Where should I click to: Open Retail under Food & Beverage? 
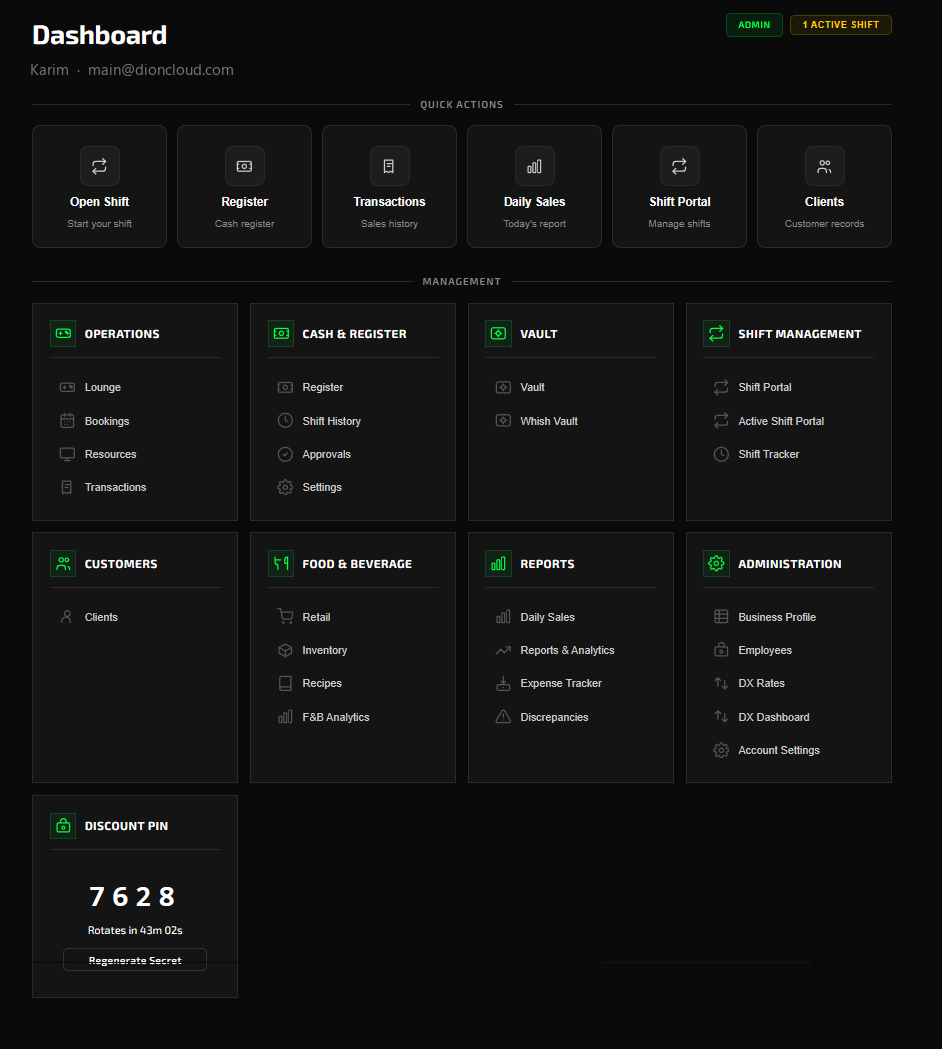pos(316,617)
